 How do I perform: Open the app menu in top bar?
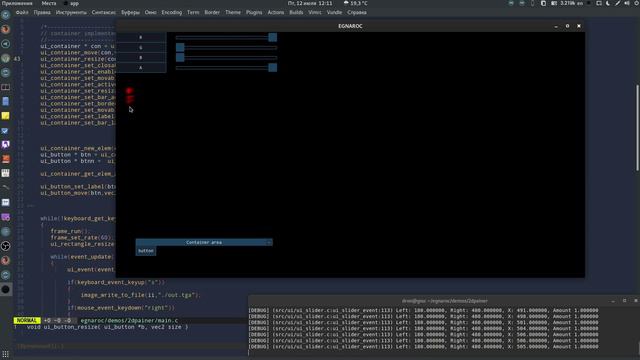coord(71,3)
